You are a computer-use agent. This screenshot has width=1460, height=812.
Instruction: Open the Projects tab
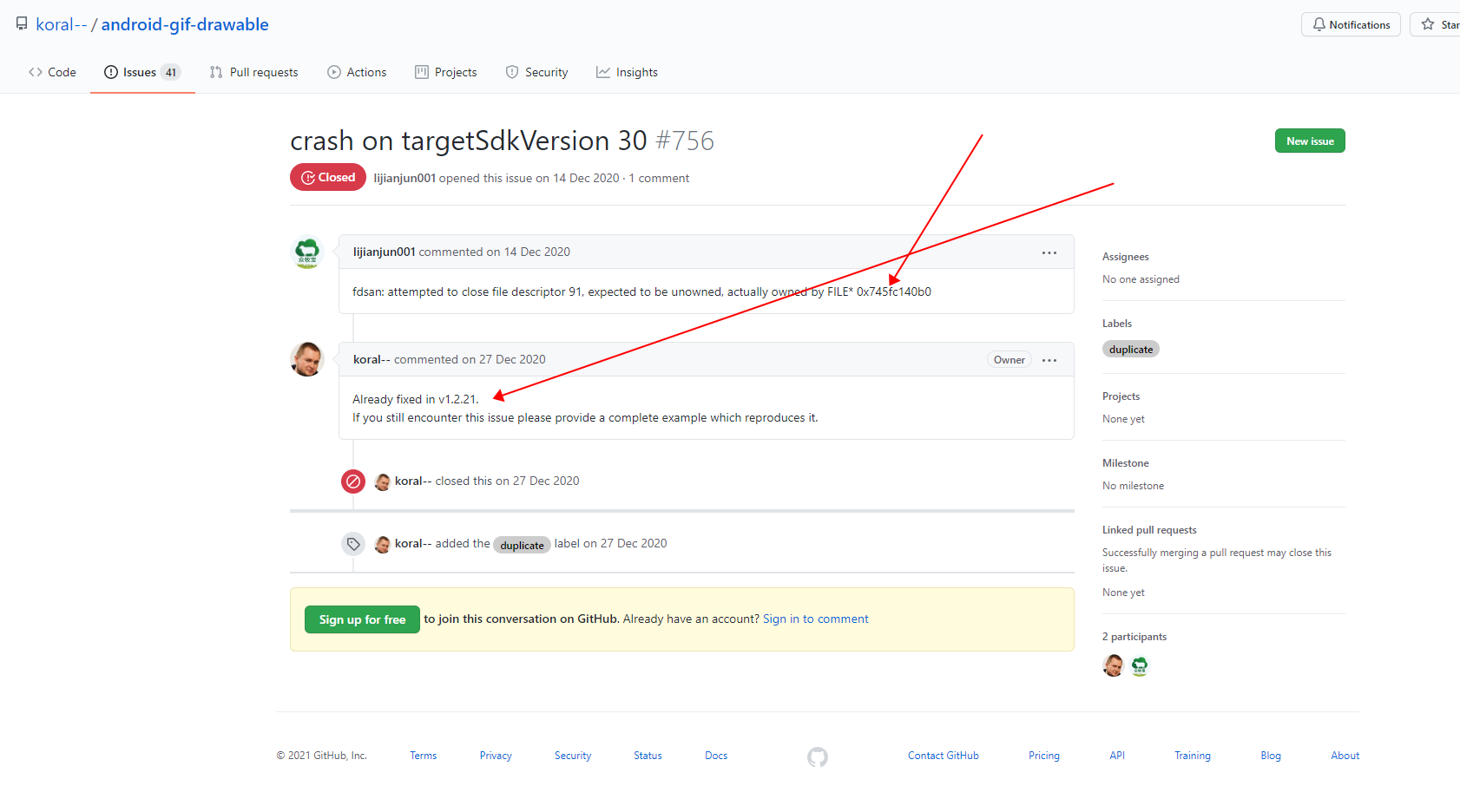pyautogui.click(x=446, y=72)
